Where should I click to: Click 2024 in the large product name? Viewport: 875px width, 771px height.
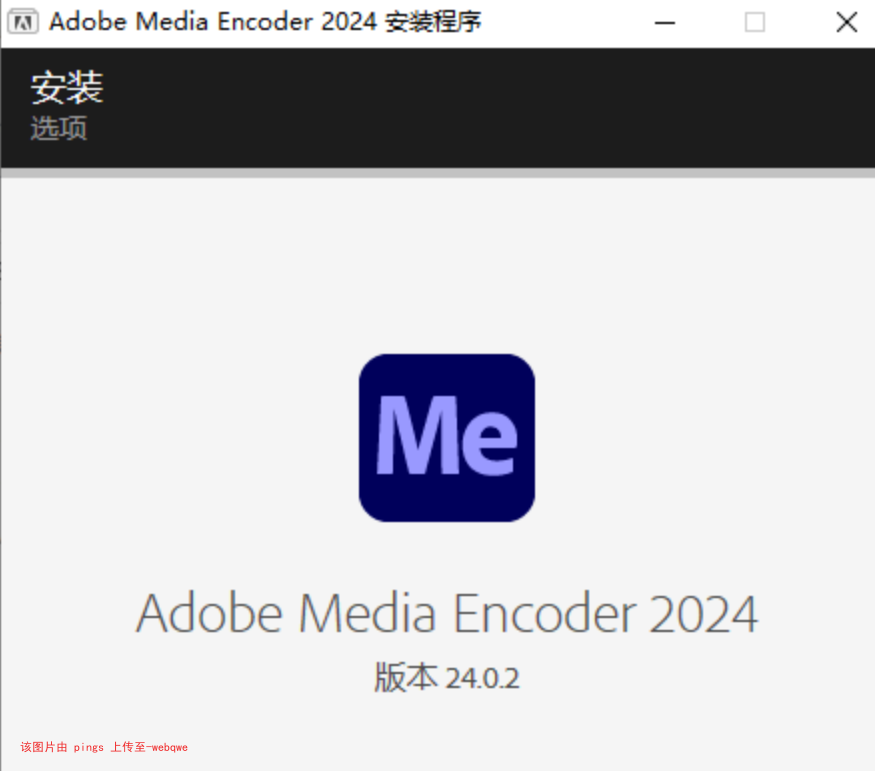(704, 613)
